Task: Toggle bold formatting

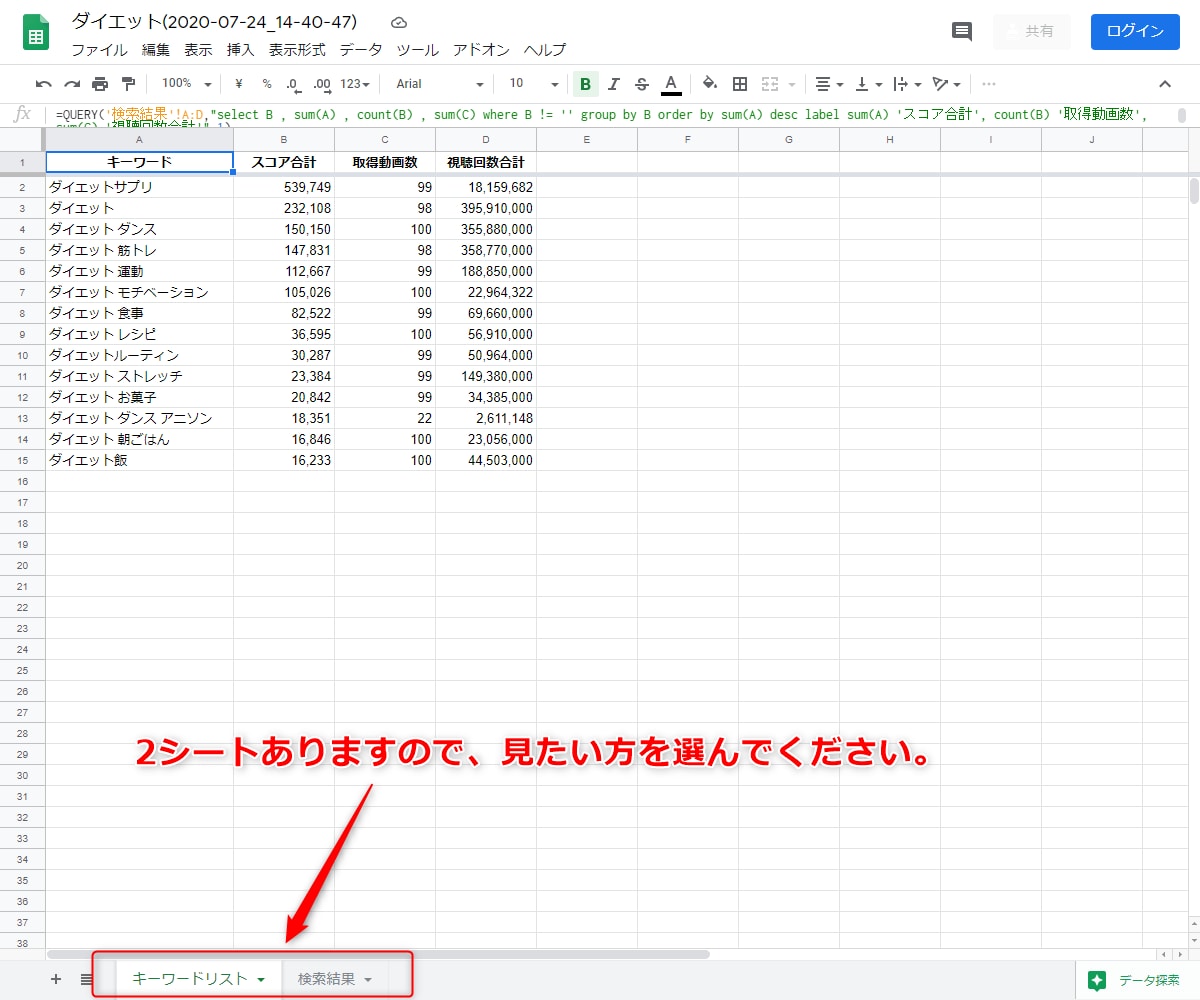Action: tap(585, 84)
